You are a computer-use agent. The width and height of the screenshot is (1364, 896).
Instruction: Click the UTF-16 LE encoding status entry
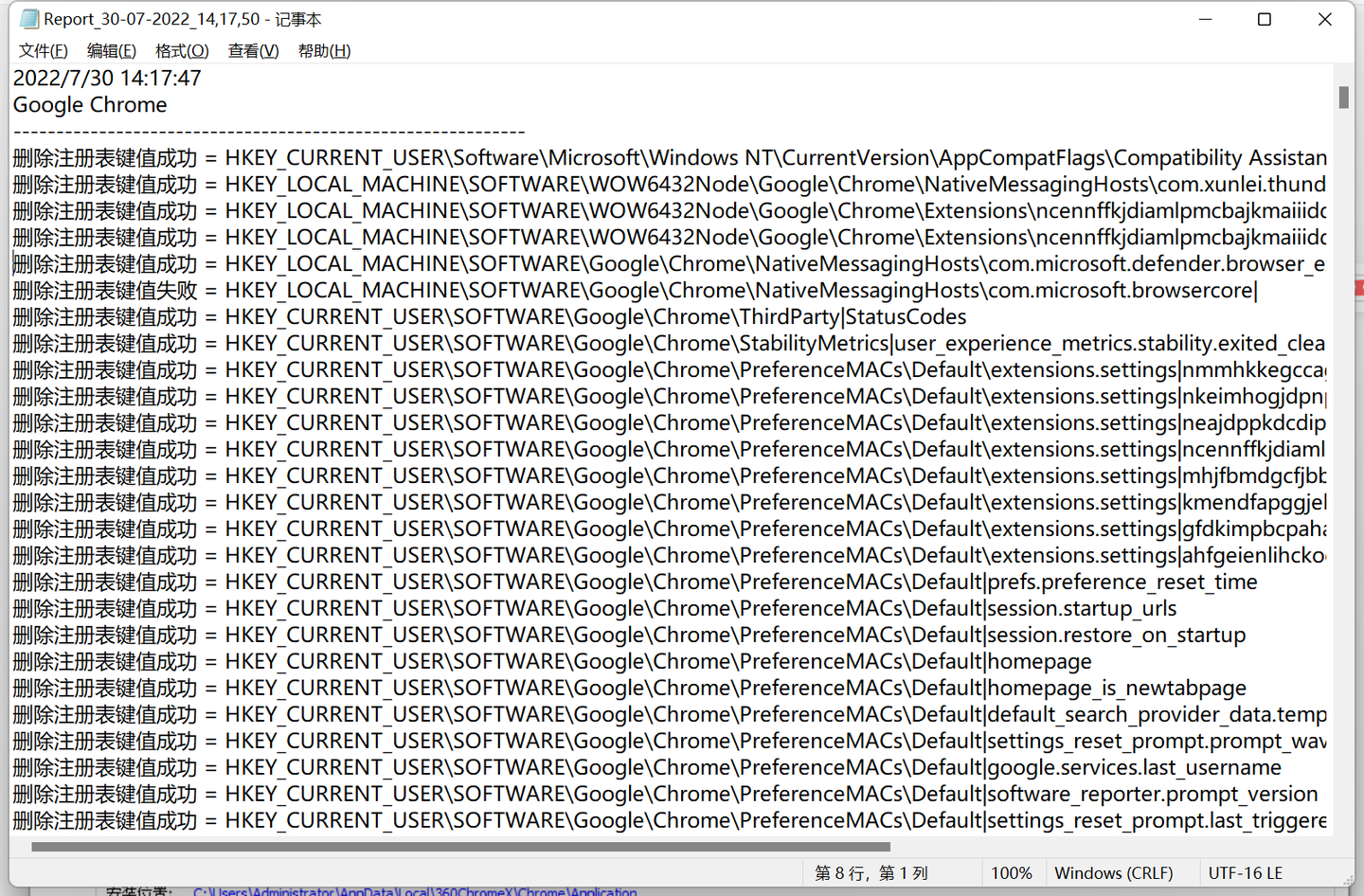(1246, 873)
